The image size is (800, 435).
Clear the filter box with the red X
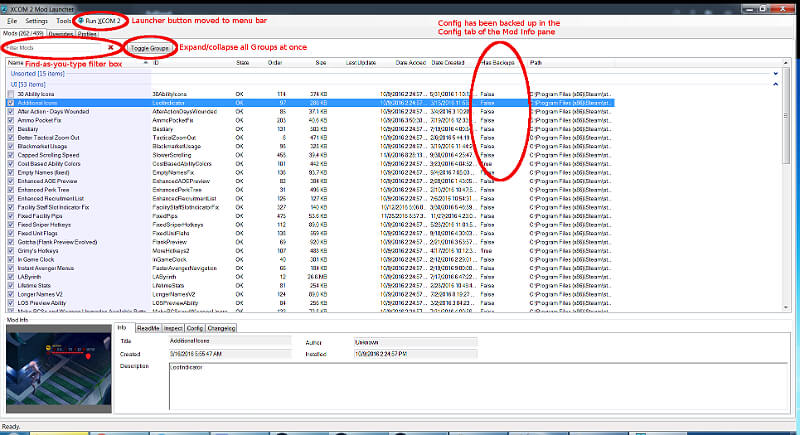[111, 47]
